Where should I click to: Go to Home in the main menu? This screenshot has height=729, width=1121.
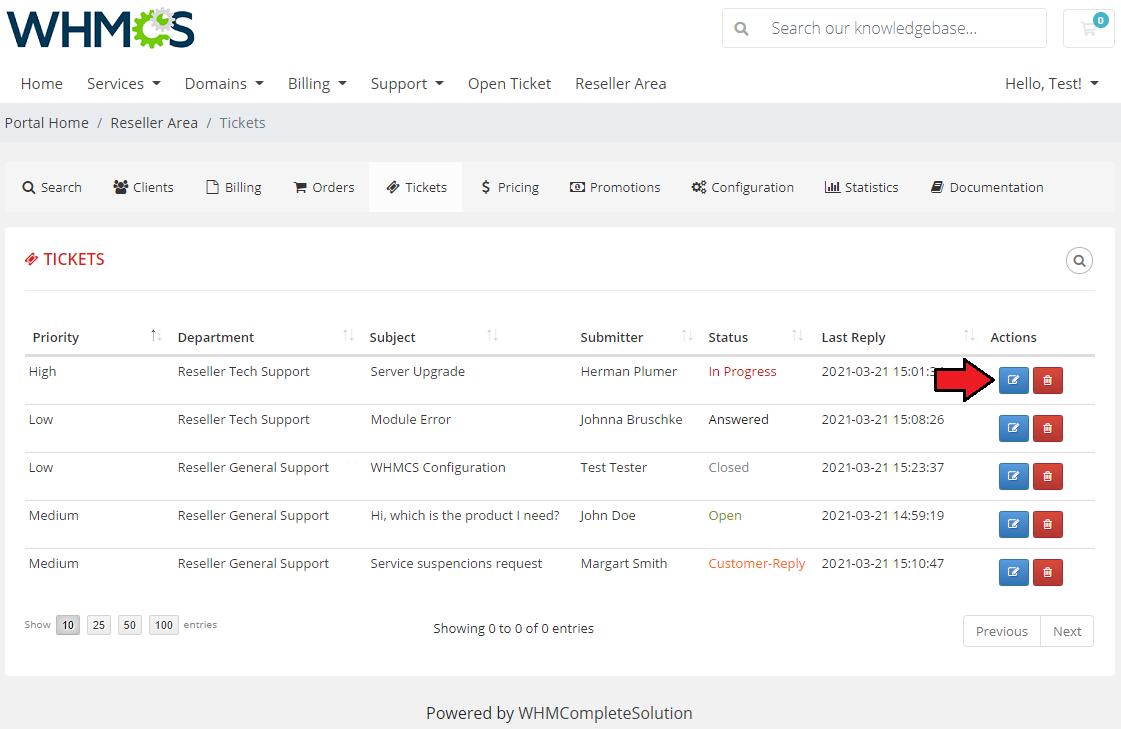tap(41, 84)
